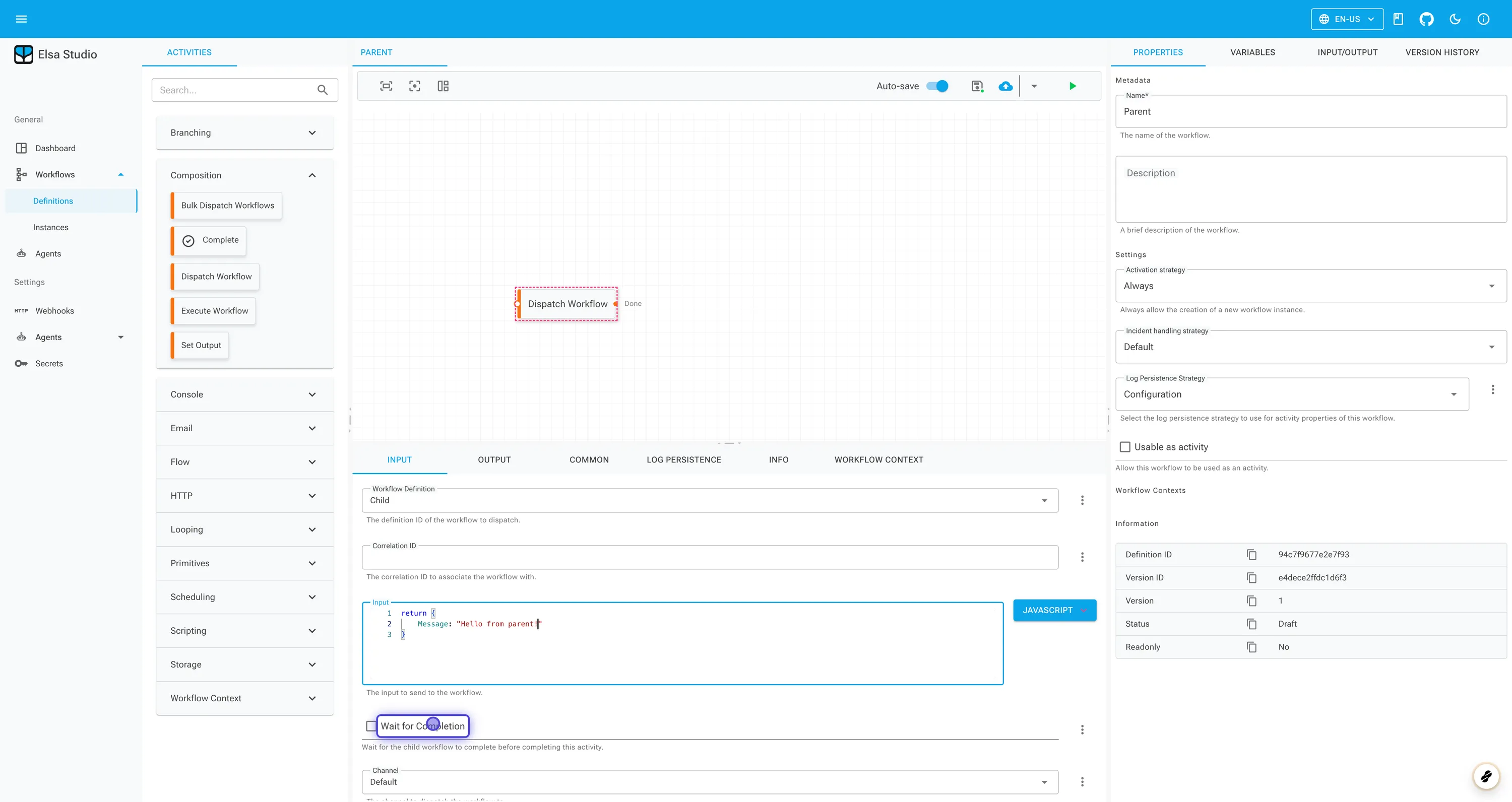Copy the Status value
This screenshot has height=802, width=1512.
(x=1251, y=624)
